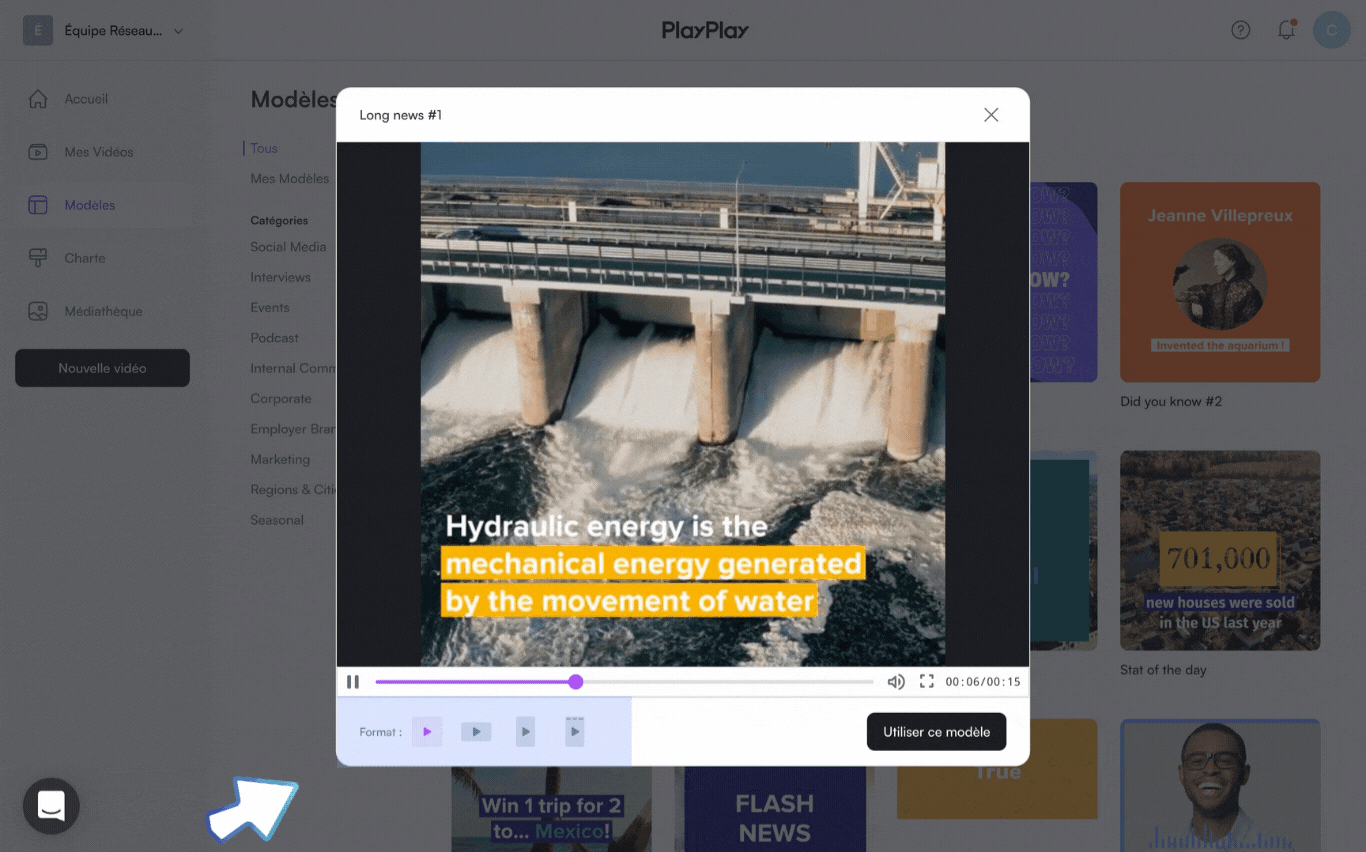Screen dimensions: 1366x852
Task: Select the landscape video format
Action: pyautogui.click(x=476, y=732)
